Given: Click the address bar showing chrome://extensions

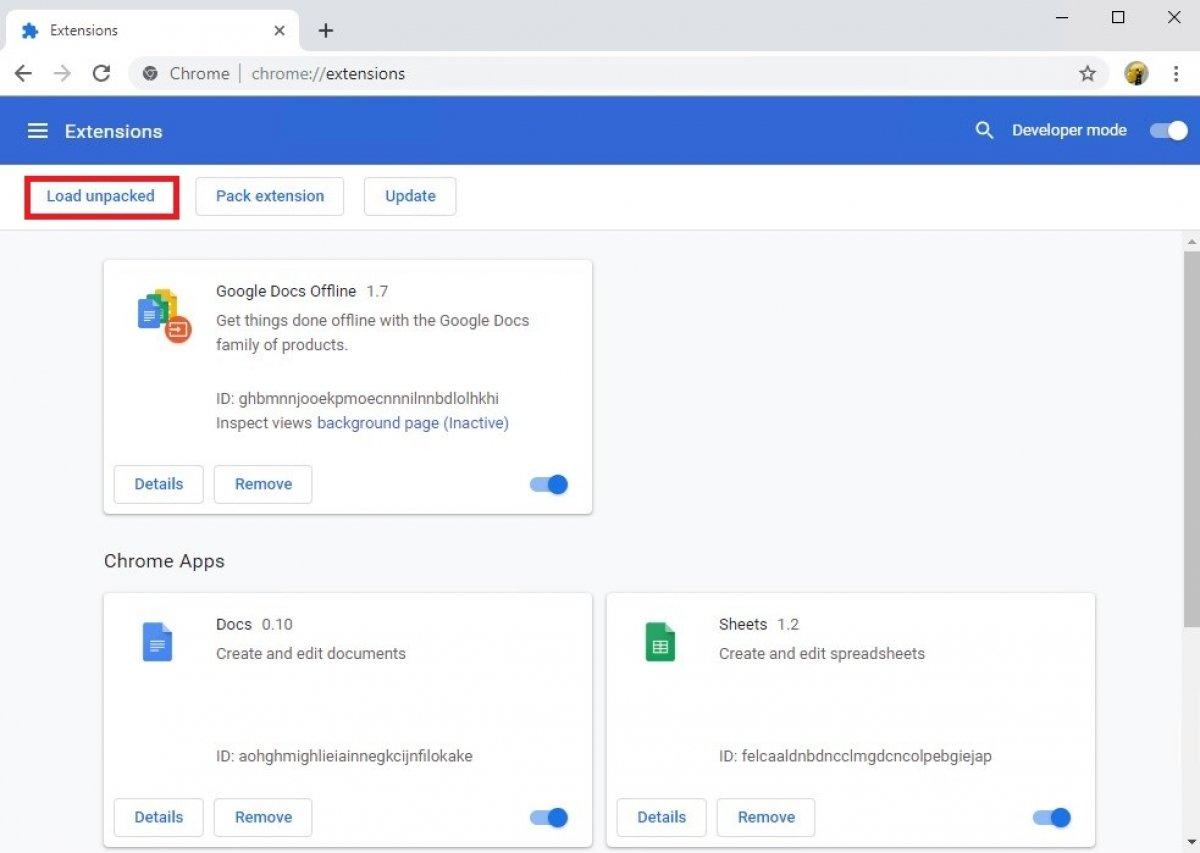Looking at the screenshot, I should click(600, 74).
